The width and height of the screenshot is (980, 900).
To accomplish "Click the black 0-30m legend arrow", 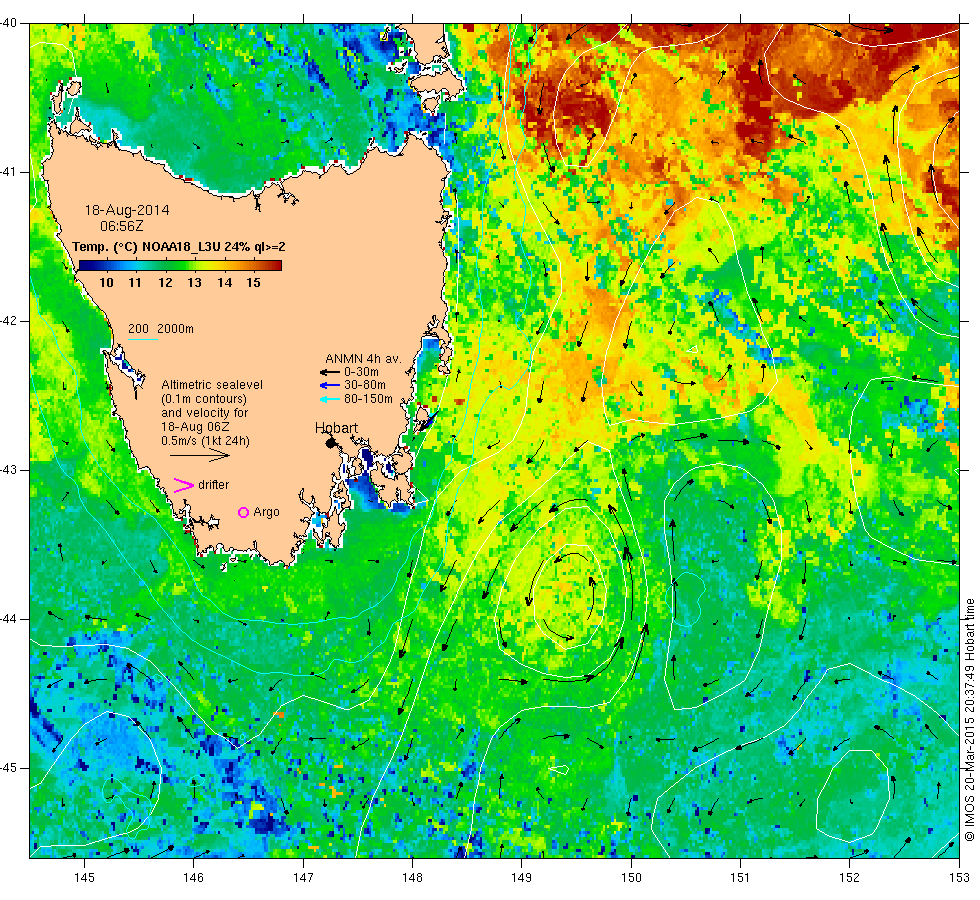I will (x=329, y=372).
